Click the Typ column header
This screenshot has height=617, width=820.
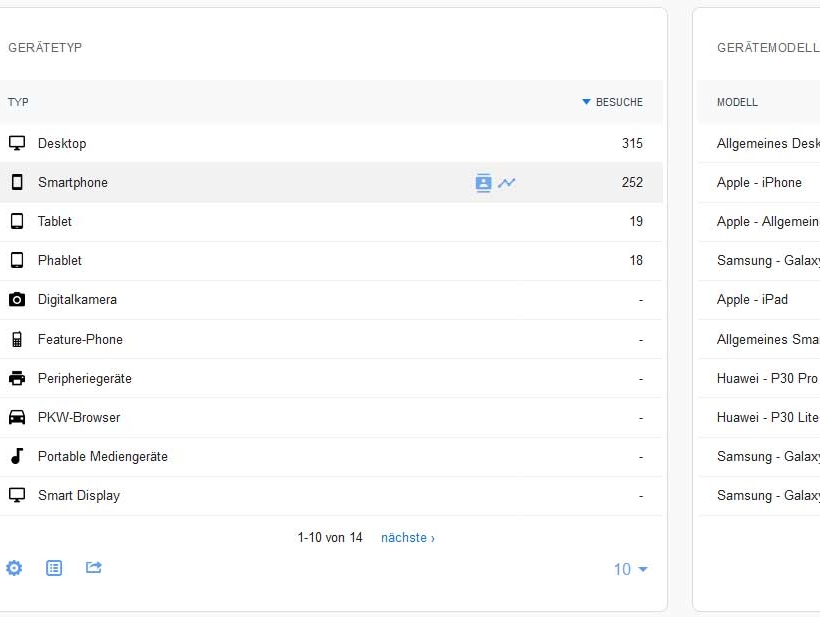point(18,102)
